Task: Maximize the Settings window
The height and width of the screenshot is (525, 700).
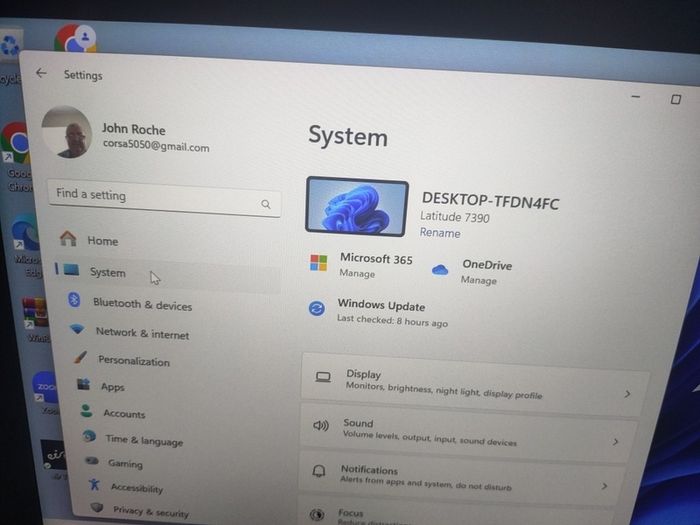Action: tap(676, 99)
